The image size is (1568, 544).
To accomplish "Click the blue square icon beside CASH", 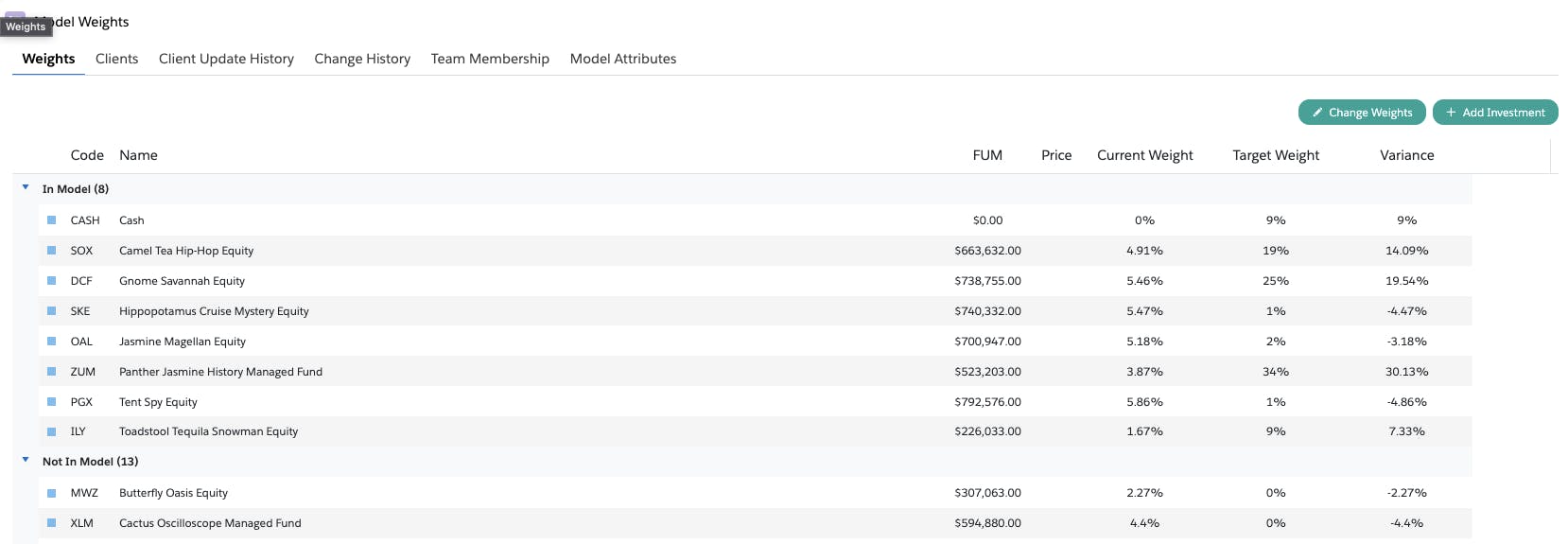I will point(52,220).
